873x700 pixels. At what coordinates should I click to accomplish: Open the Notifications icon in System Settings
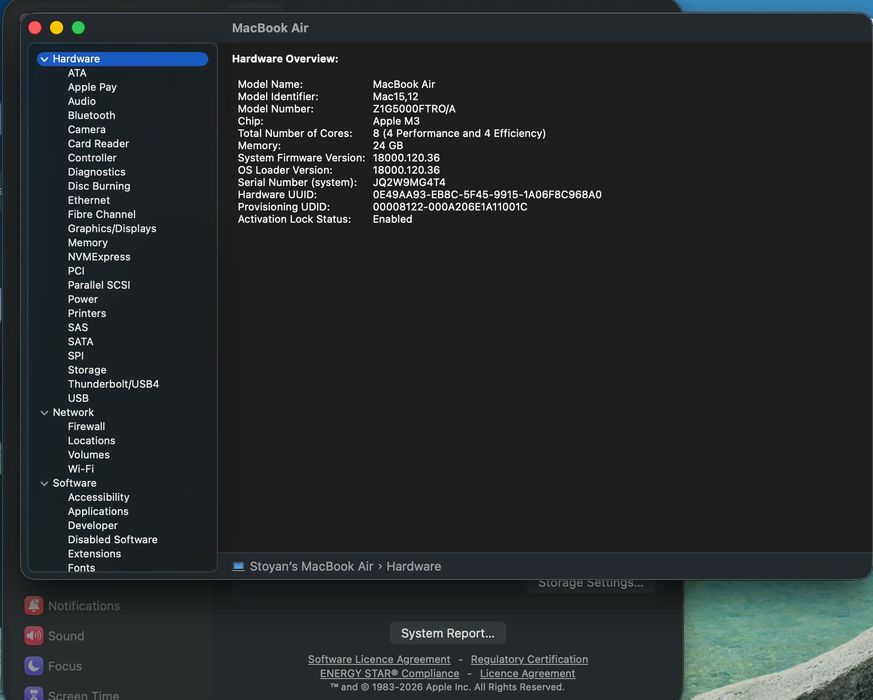click(34, 605)
